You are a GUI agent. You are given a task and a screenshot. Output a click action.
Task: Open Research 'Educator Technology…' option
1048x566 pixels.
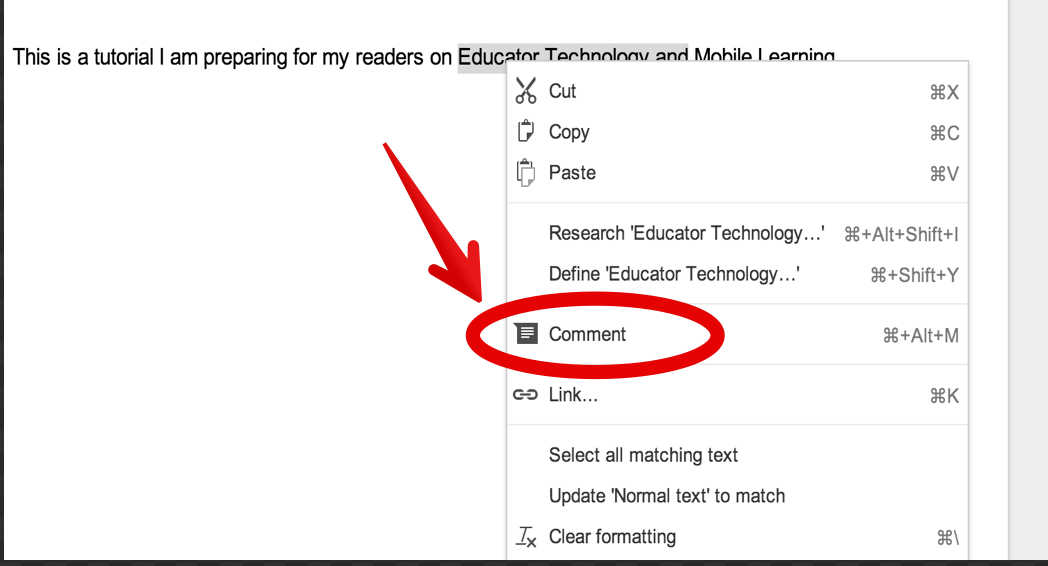pos(737,233)
